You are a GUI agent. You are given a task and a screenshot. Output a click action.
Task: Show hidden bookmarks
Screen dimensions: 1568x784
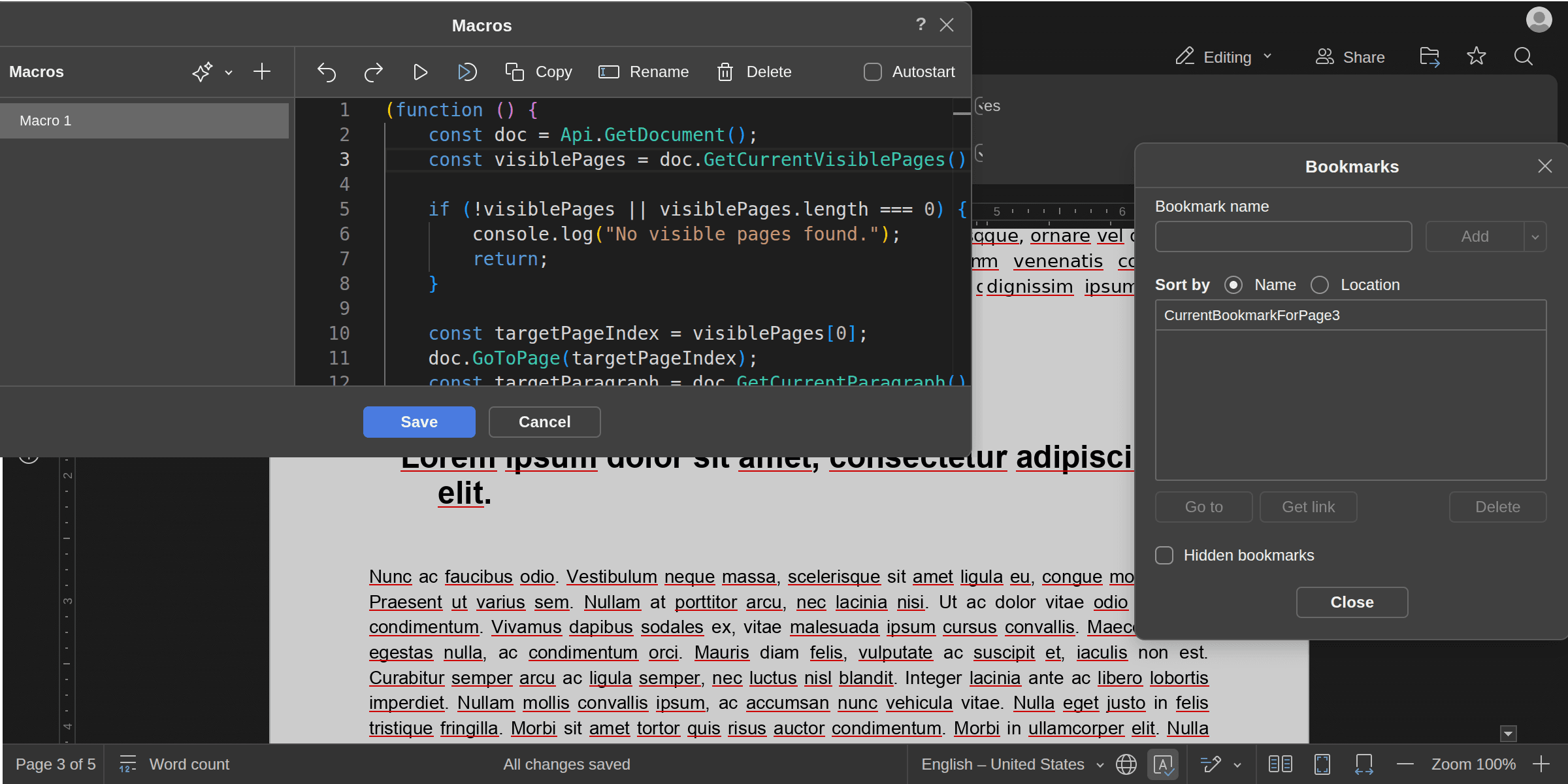click(1164, 555)
